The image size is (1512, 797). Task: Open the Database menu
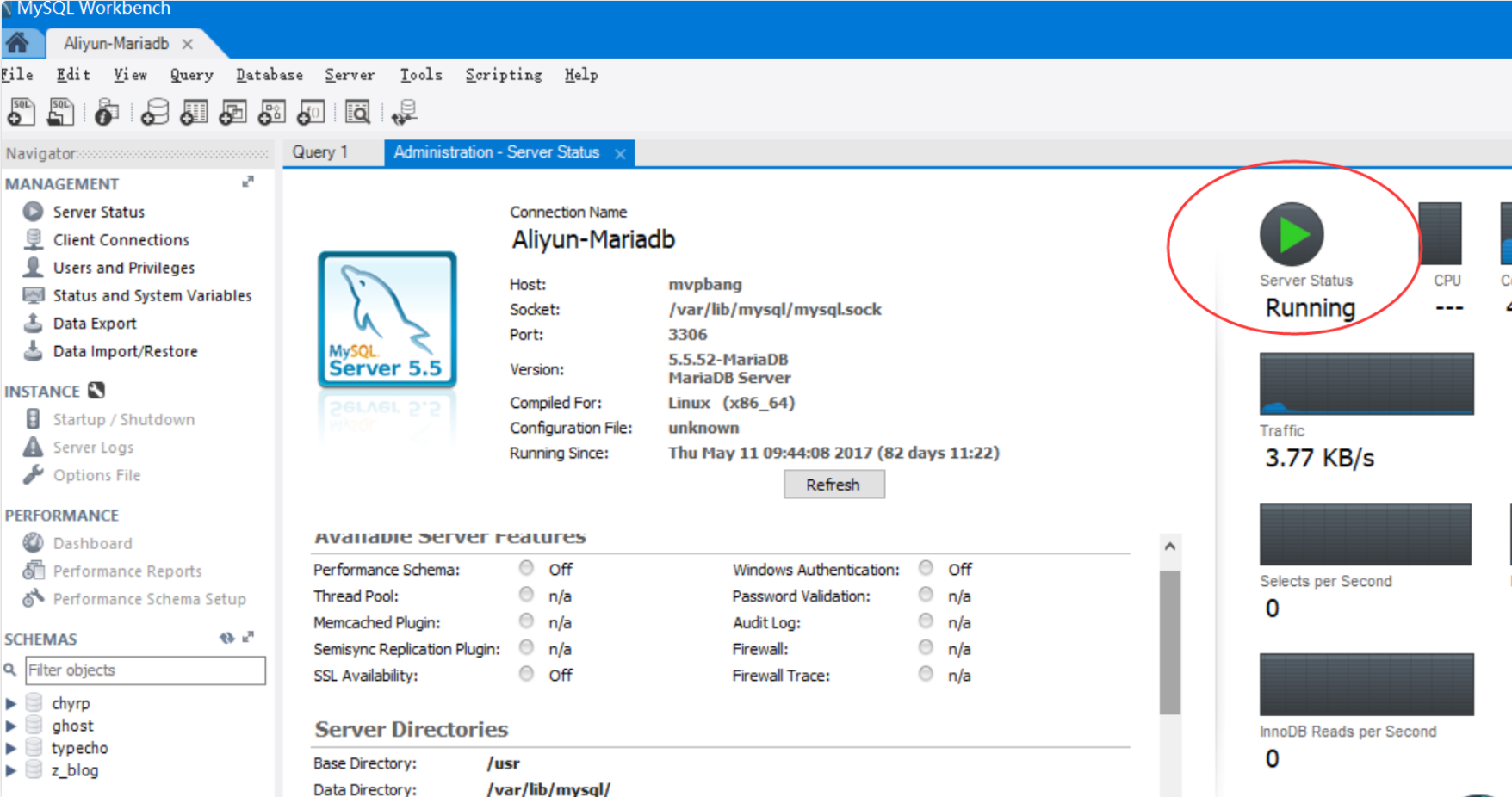click(270, 75)
